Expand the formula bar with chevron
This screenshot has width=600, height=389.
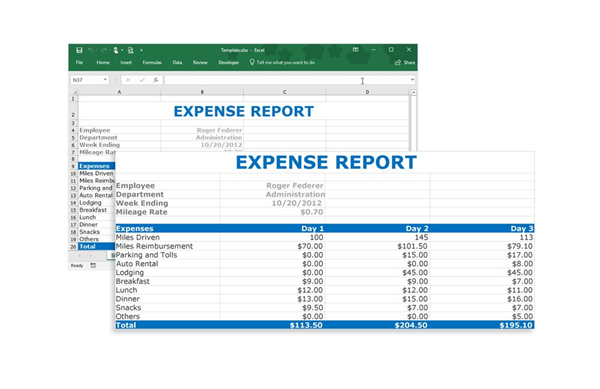click(412, 80)
